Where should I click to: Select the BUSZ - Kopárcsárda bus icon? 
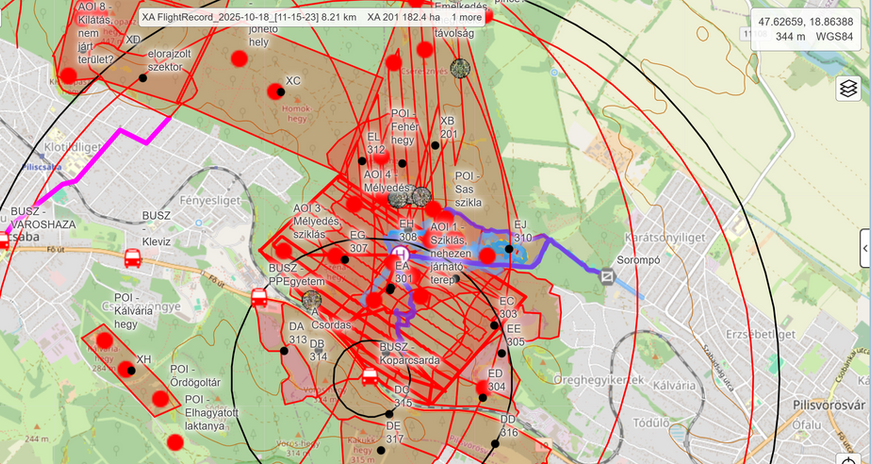tap(369, 377)
